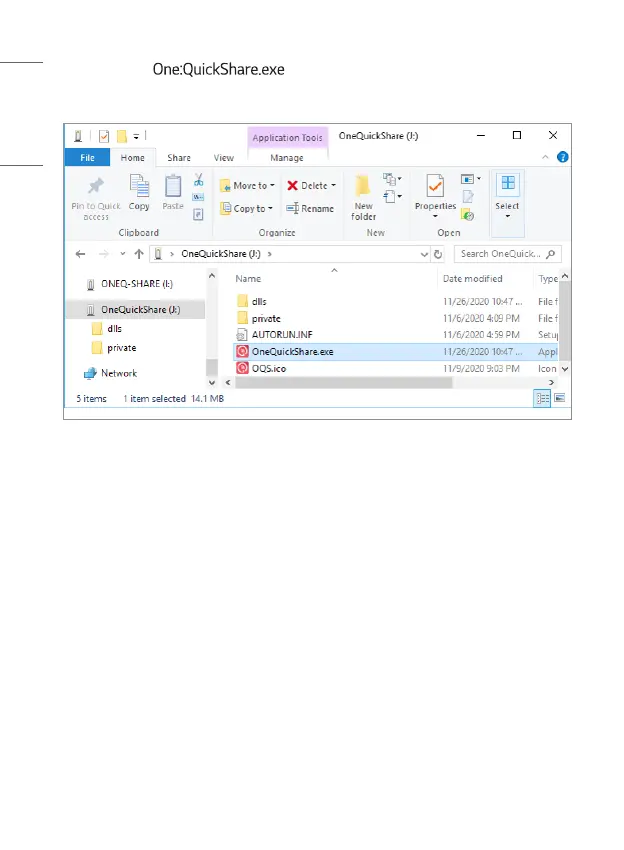Open the File tab
Screen dimensions: 624x850
[x=87, y=158]
